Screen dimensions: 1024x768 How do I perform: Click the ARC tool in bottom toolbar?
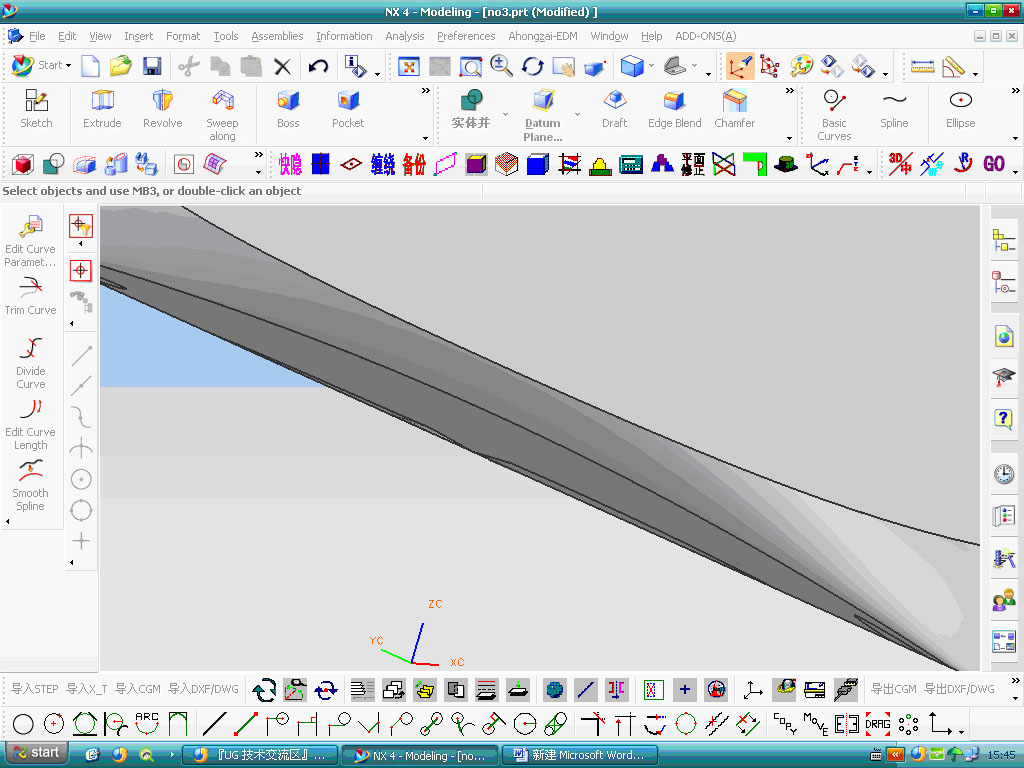pyautogui.click(x=147, y=724)
